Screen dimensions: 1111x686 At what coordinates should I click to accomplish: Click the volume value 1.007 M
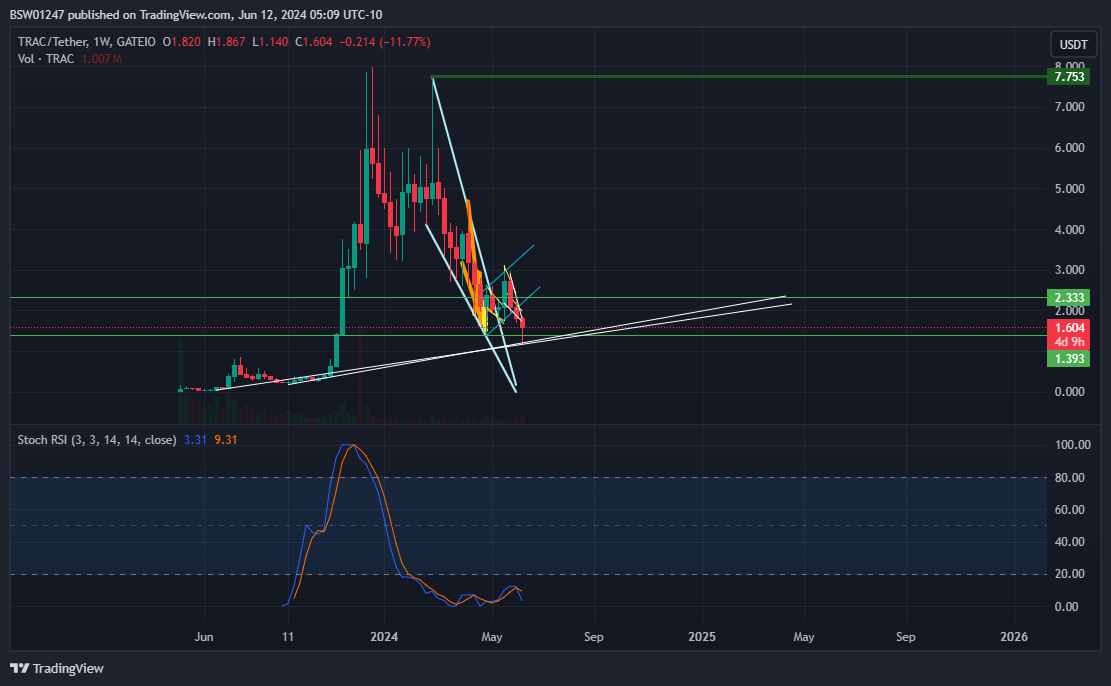[x=101, y=59]
